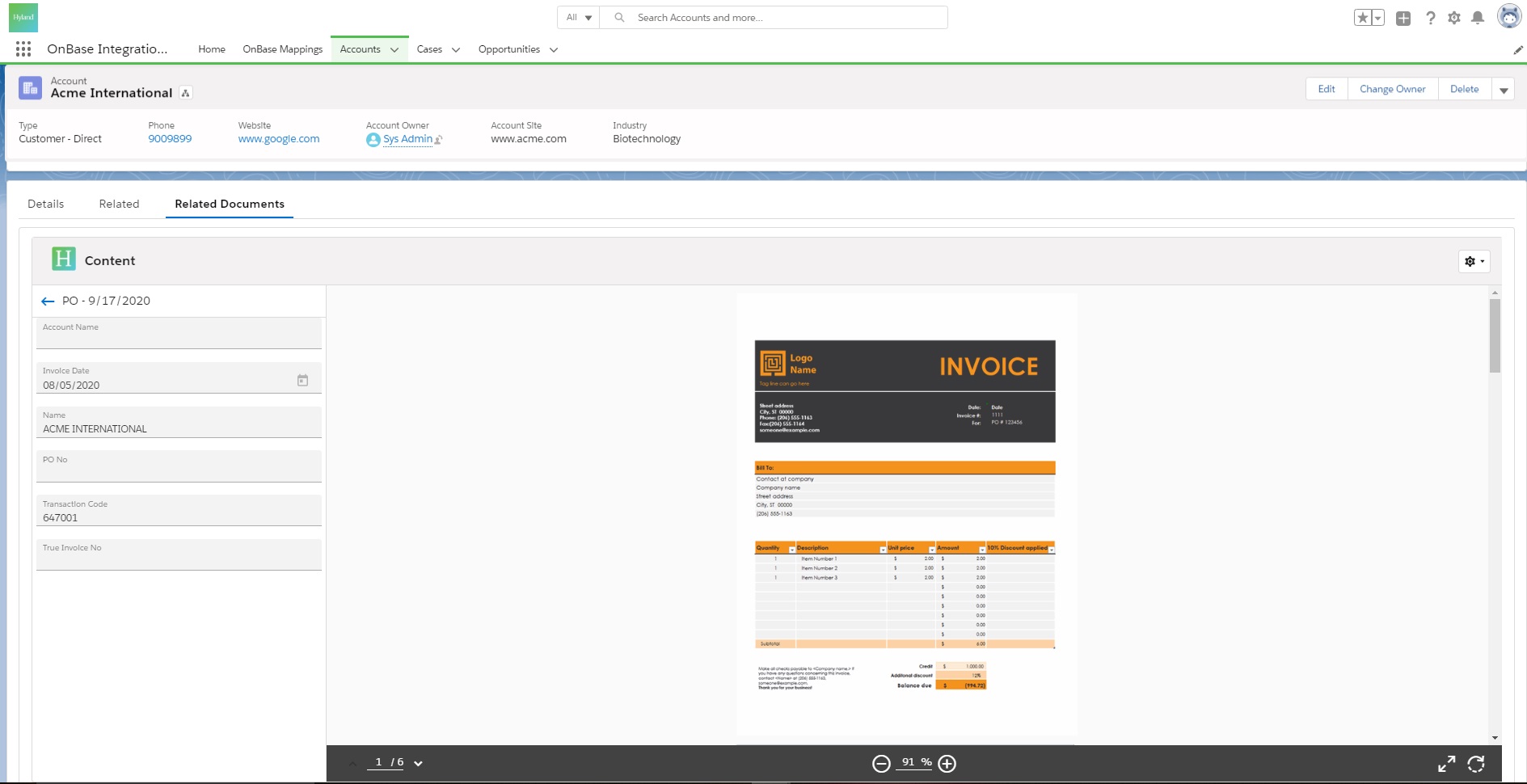Zoom out the document viewer
The width and height of the screenshot is (1527, 784).
(881, 764)
